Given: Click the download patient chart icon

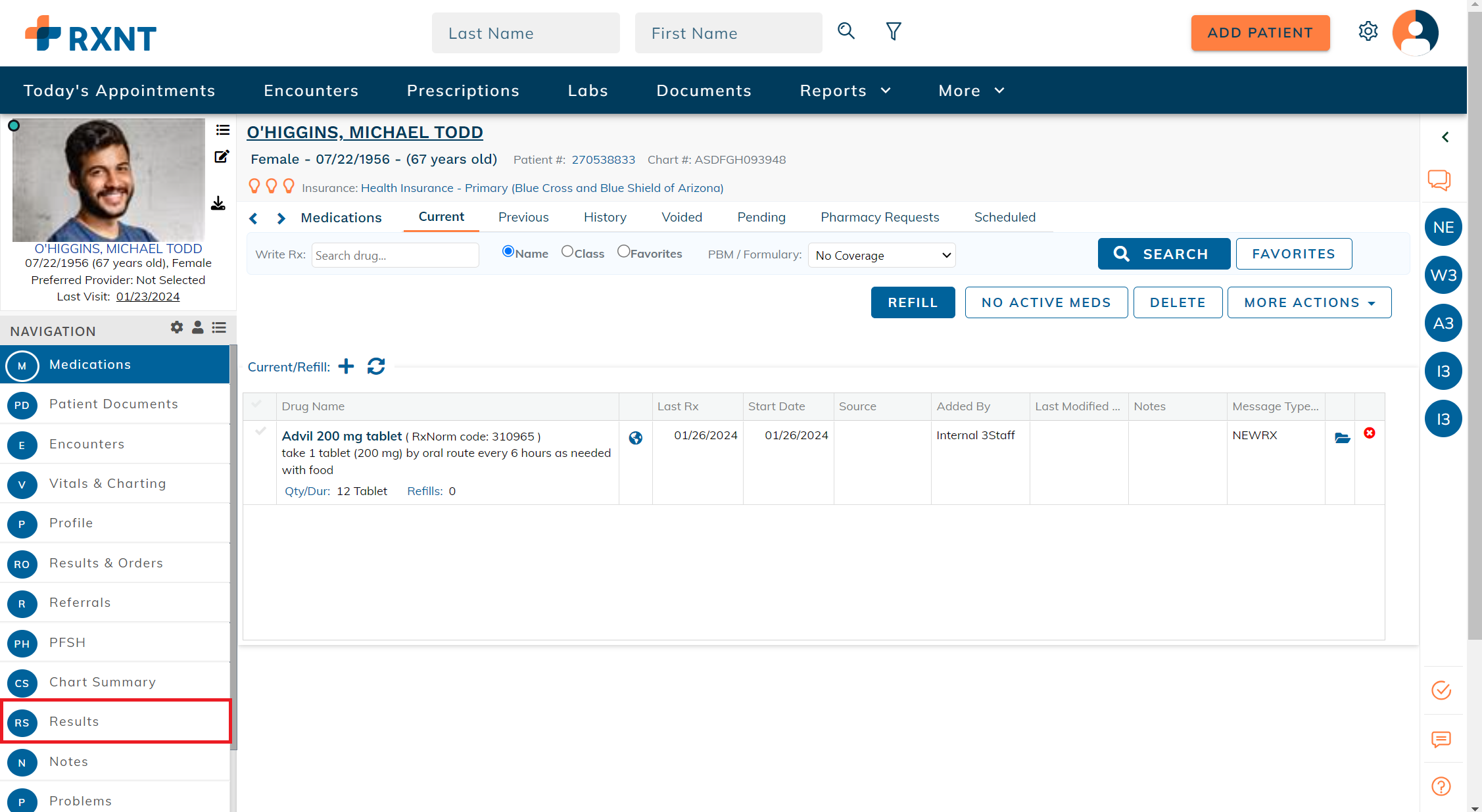Looking at the screenshot, I should pos(218,204).
